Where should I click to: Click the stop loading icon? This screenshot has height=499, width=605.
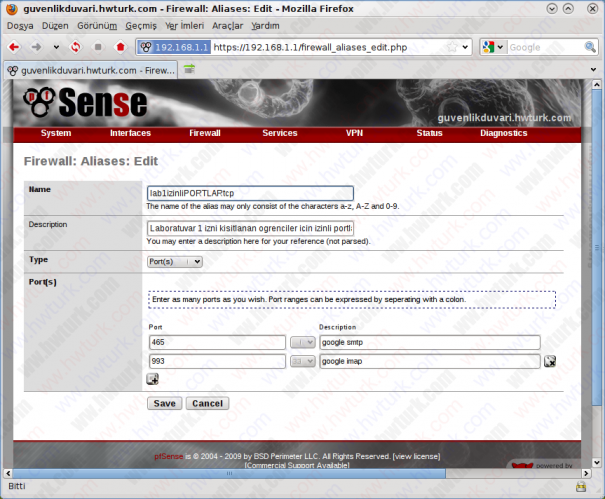pyautogui.click(x=98, y=47)
